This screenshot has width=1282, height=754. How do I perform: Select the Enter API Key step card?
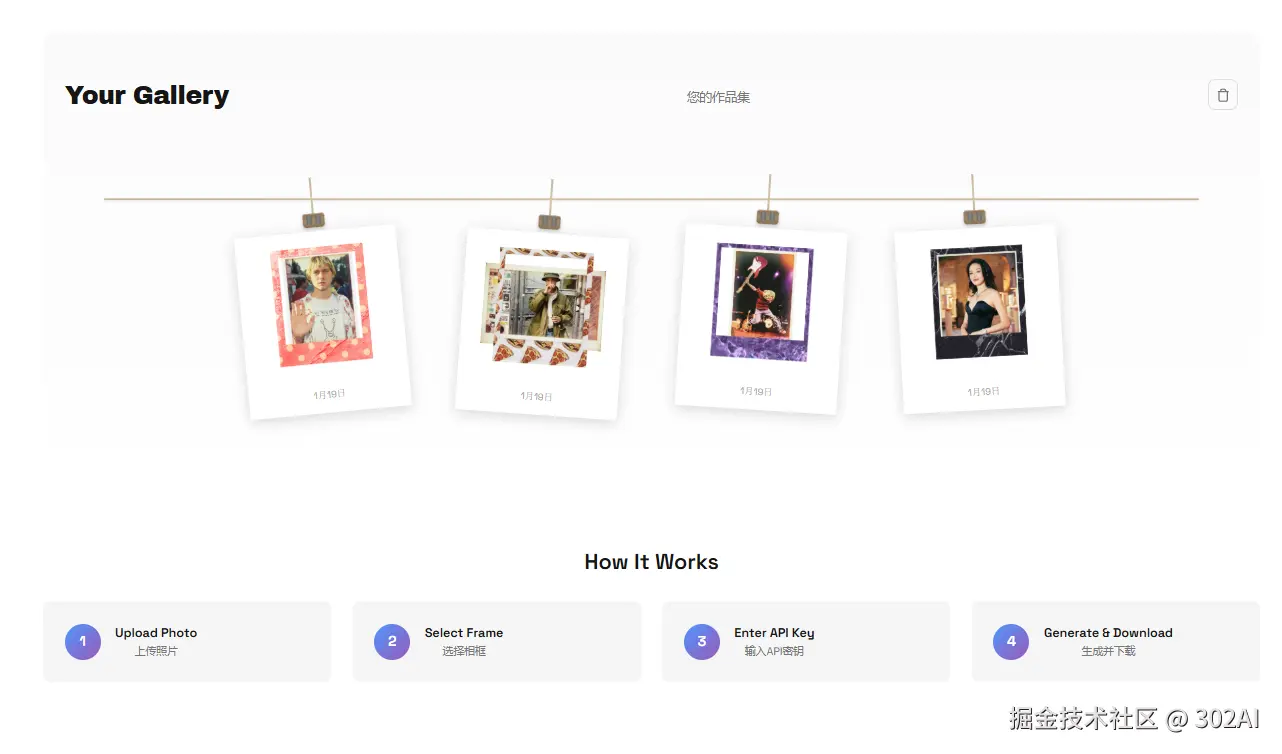pyautogui.click(x=806, y=642)
